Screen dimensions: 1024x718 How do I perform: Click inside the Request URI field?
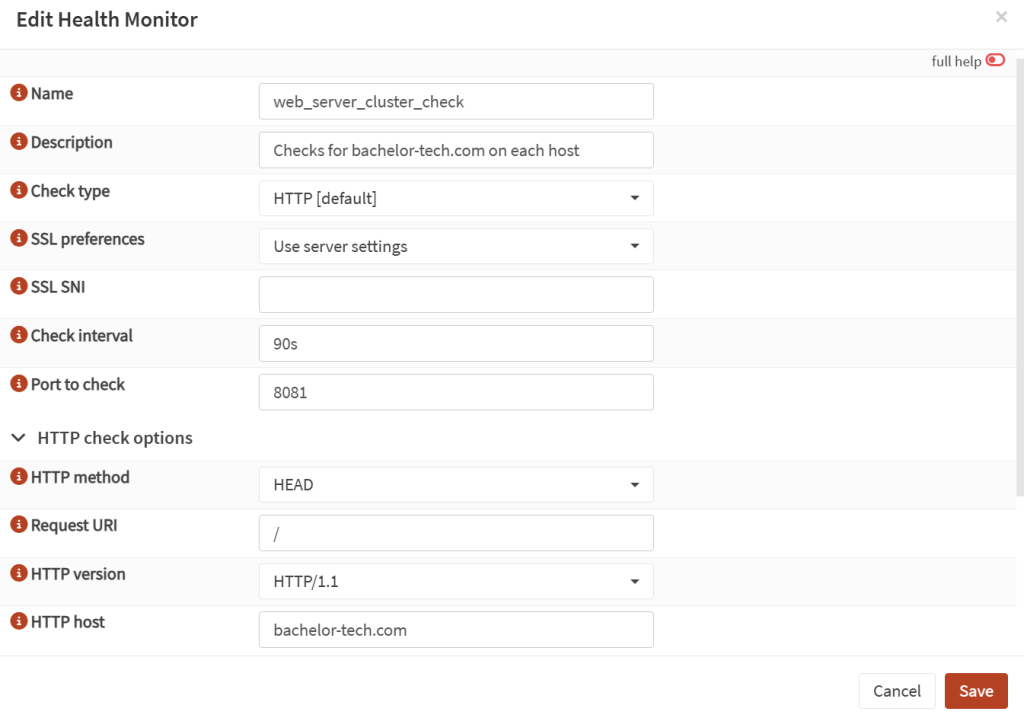tap(456, 532)
